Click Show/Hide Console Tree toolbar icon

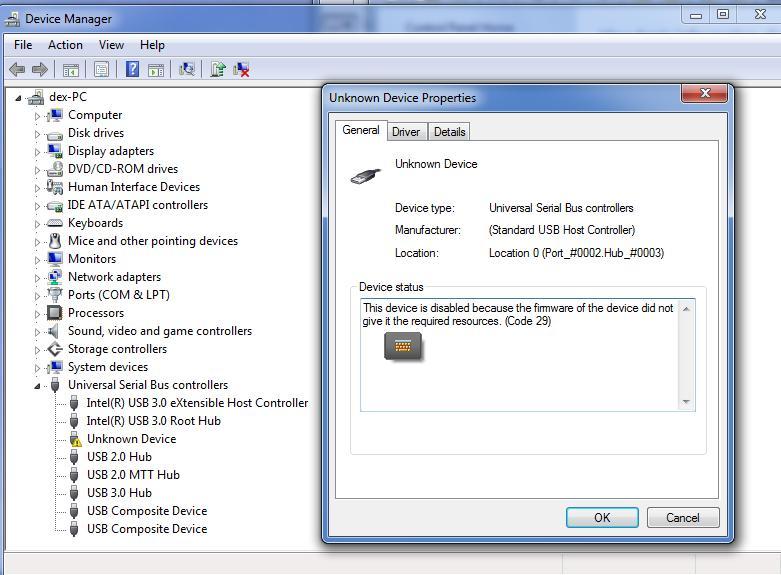(71, 70)
